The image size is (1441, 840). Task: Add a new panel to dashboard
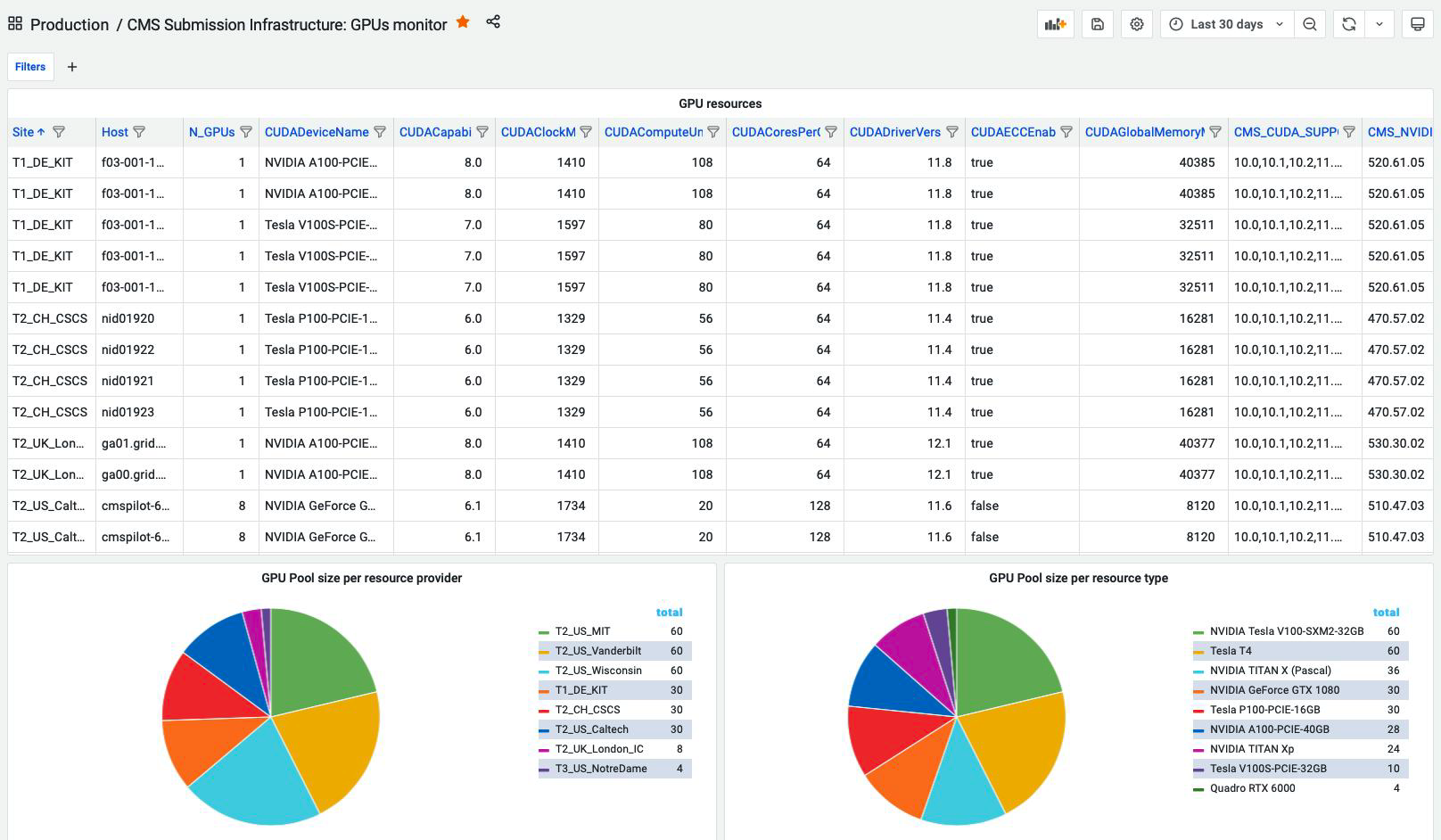pyautogui.click(x=1056, y=24)
